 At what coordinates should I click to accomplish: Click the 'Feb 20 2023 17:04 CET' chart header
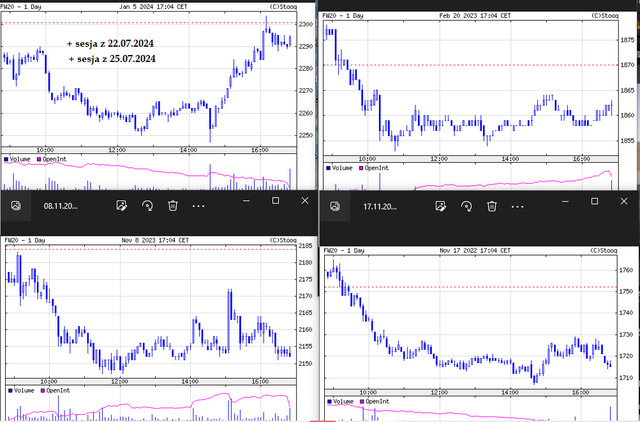pyautogui.click(x=475, y=16)
